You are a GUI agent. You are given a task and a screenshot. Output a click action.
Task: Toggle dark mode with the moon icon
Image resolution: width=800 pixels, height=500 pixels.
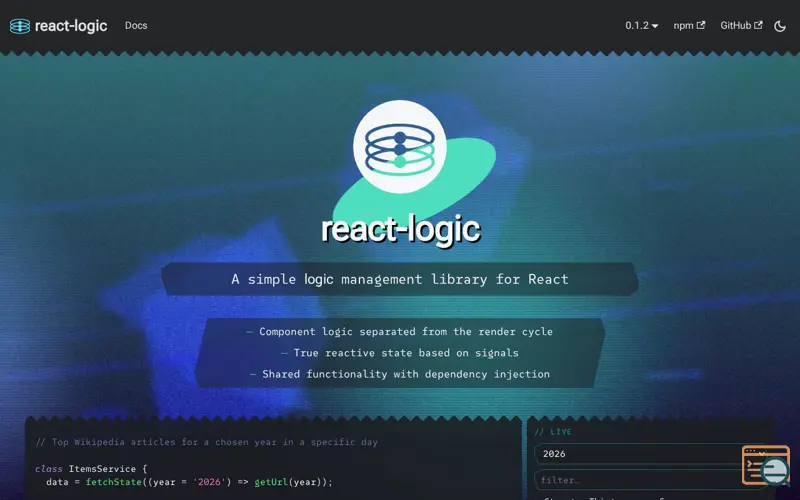[x=780, y=26]
